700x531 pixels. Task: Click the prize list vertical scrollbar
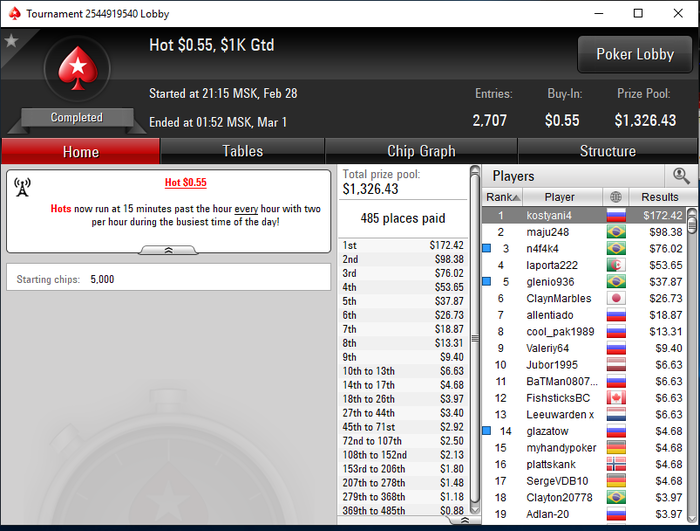(x=475, y=339)
